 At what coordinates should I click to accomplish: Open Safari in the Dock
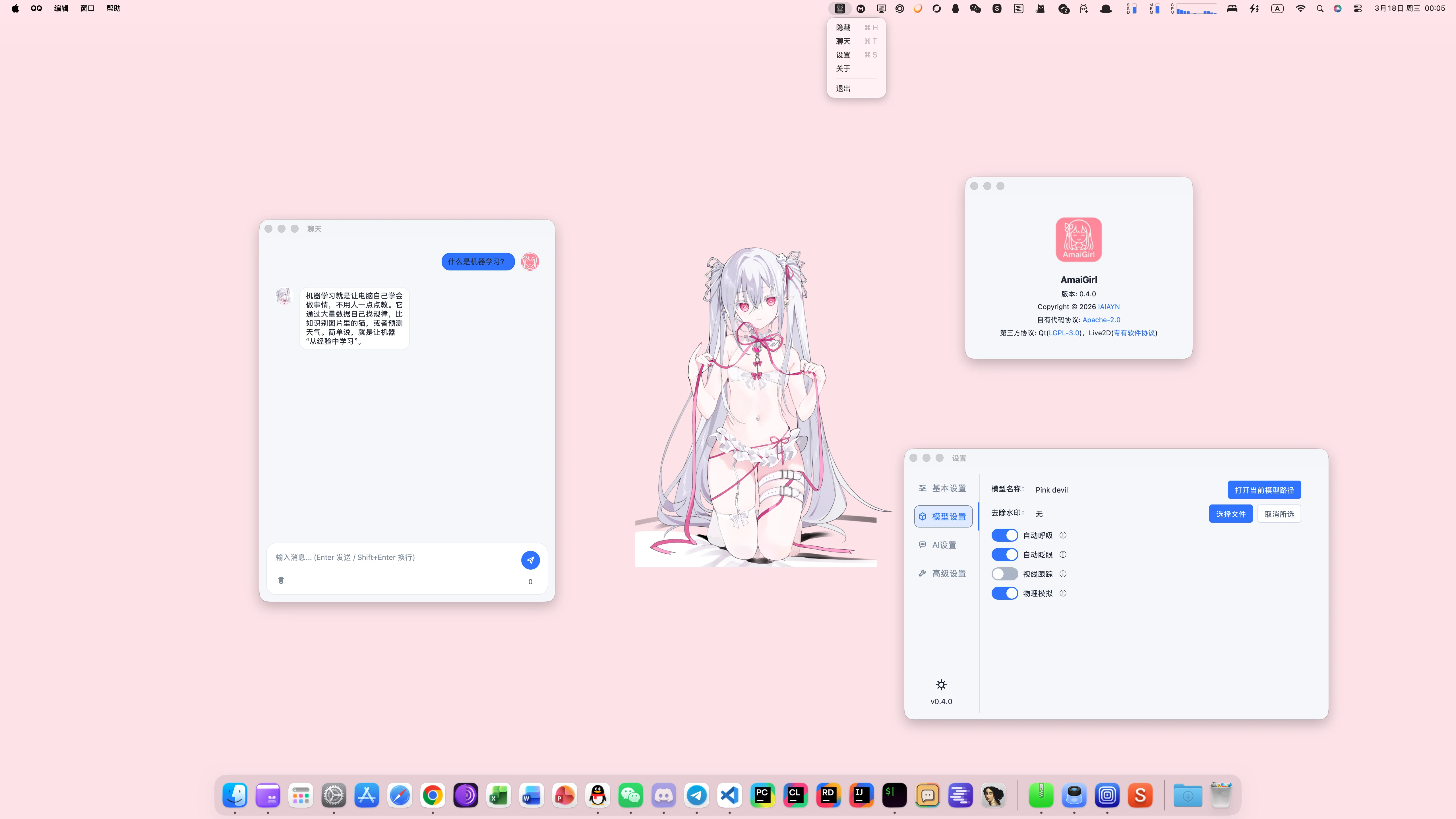[400, 795]
